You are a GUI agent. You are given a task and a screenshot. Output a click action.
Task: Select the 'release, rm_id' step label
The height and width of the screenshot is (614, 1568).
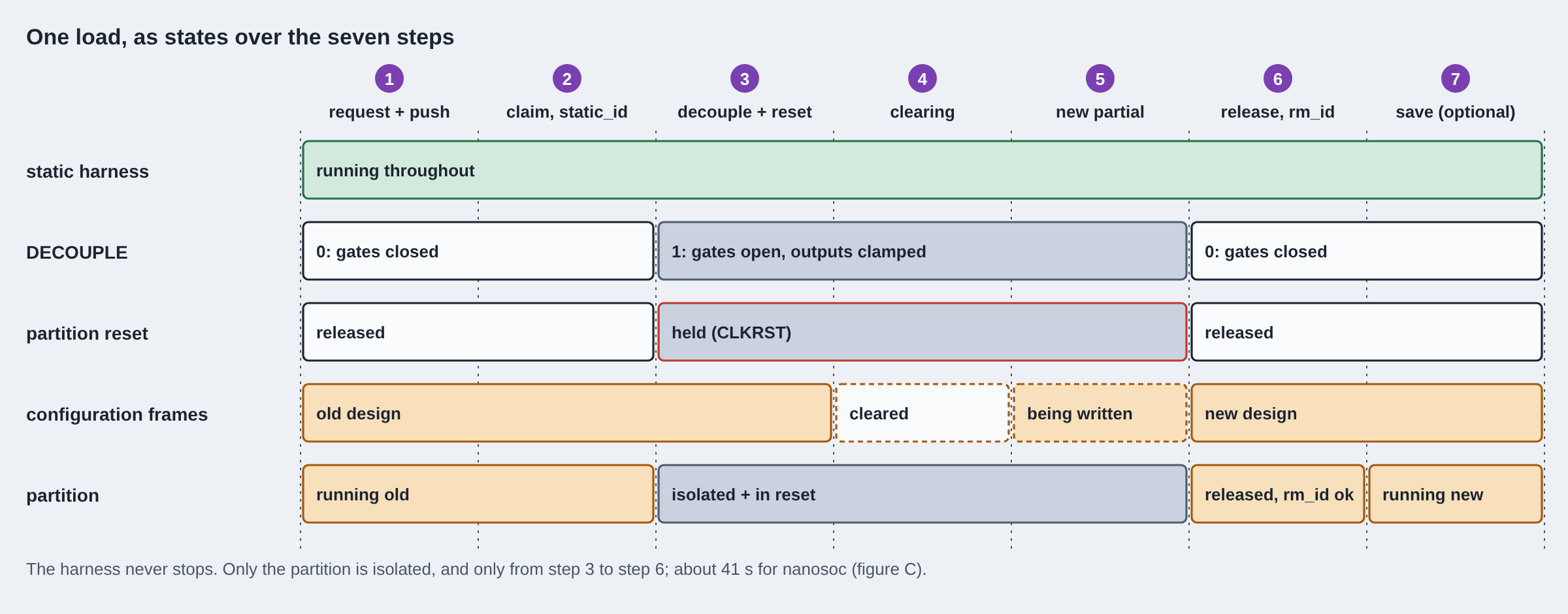1278,112
